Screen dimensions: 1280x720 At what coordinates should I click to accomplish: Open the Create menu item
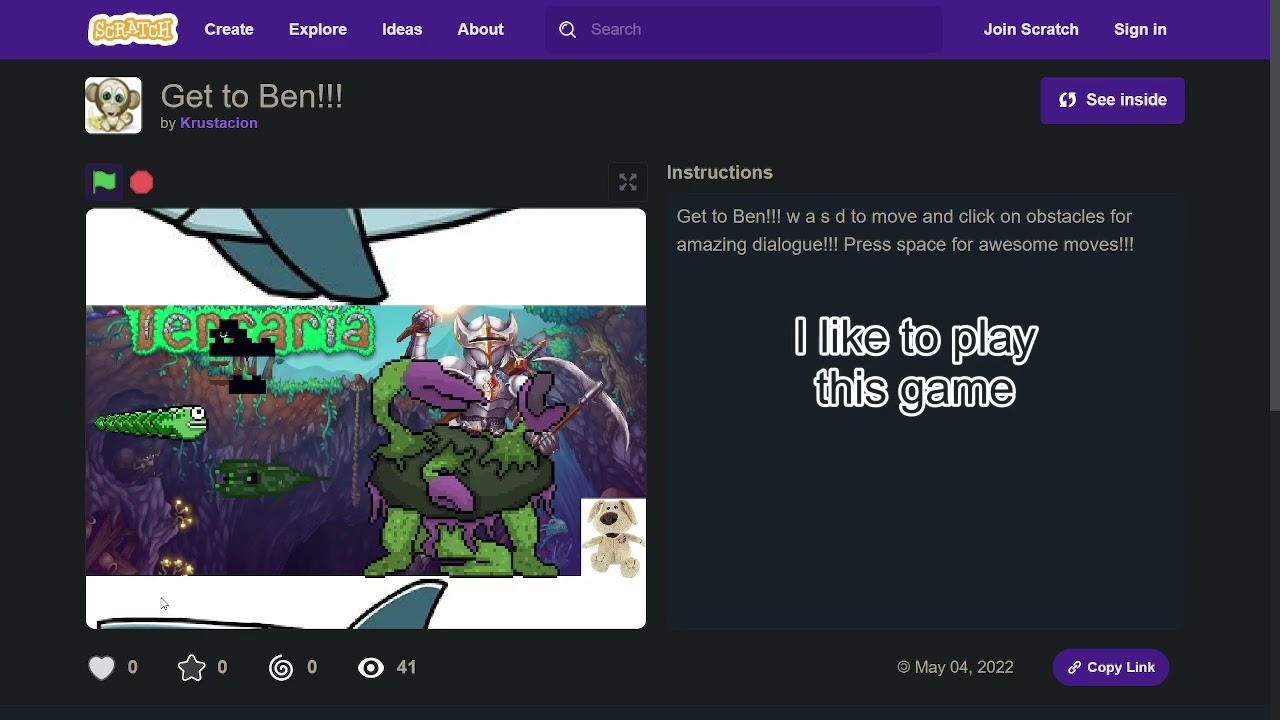pos(229,30)
